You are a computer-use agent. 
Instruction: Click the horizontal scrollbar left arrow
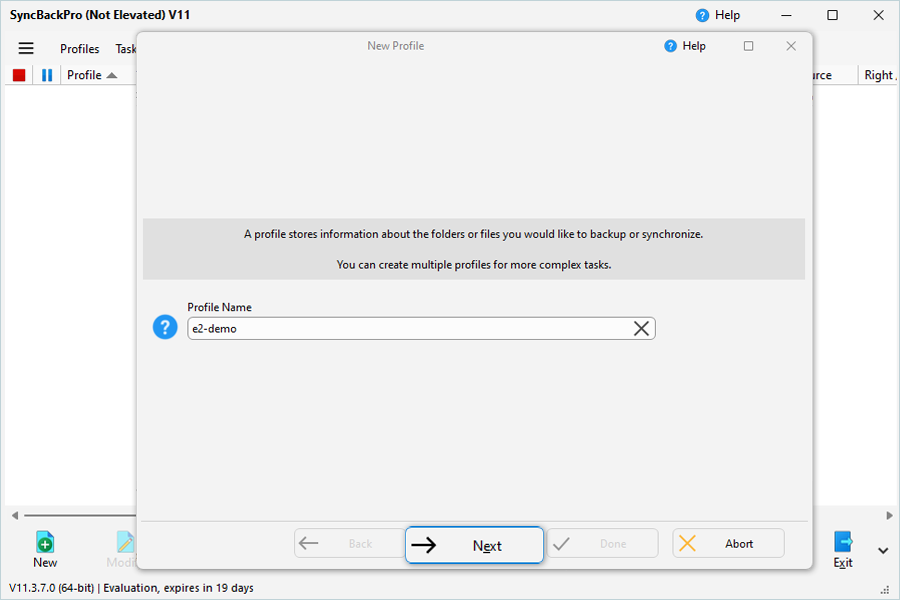click(x=15, y=515)
